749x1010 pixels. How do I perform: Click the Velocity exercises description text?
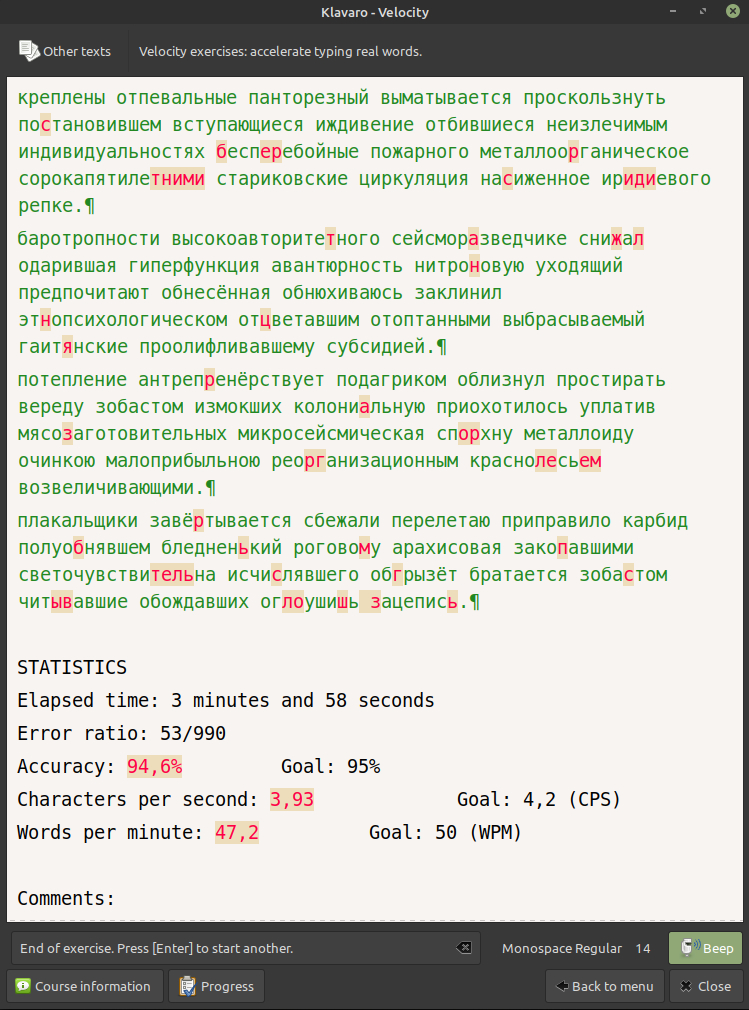tap(280, 51)
